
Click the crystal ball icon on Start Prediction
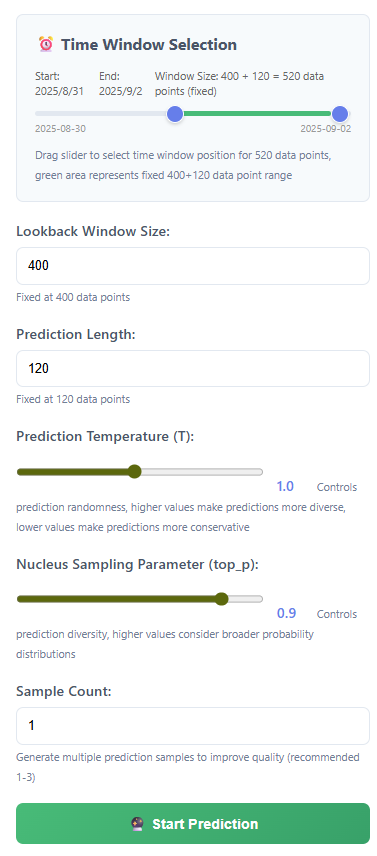[x=137, y=824]
